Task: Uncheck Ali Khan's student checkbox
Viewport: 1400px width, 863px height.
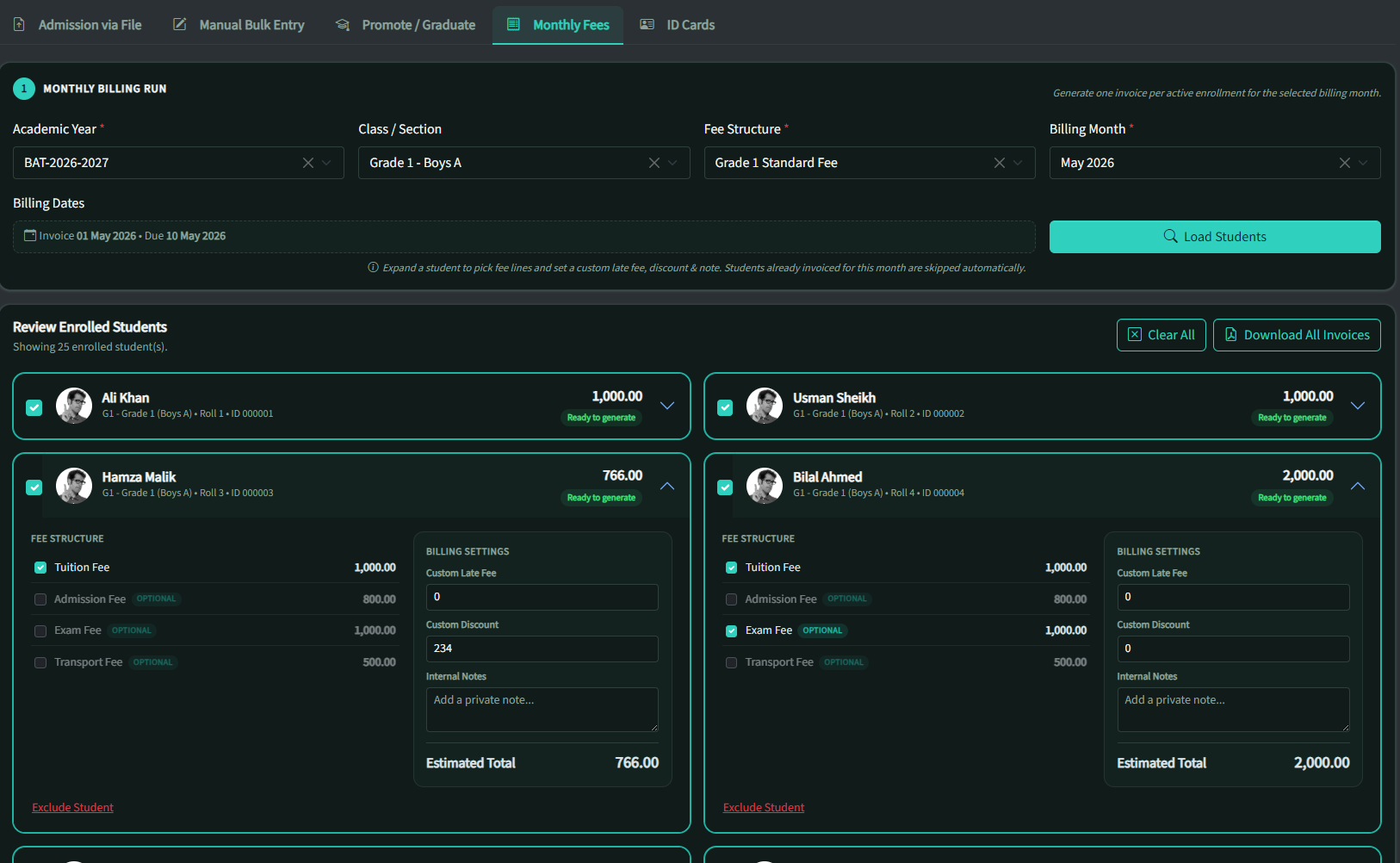Action: 34,407
